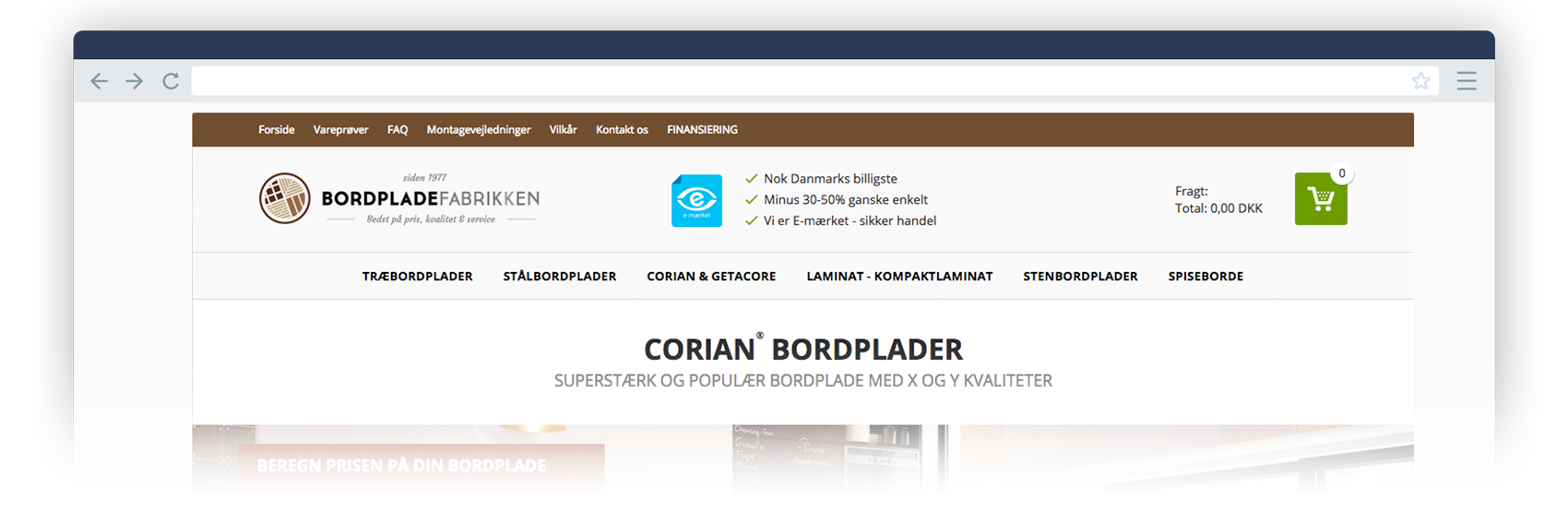Click the blue e-mærket badge

pyautogui.click(x=696, y=200)
